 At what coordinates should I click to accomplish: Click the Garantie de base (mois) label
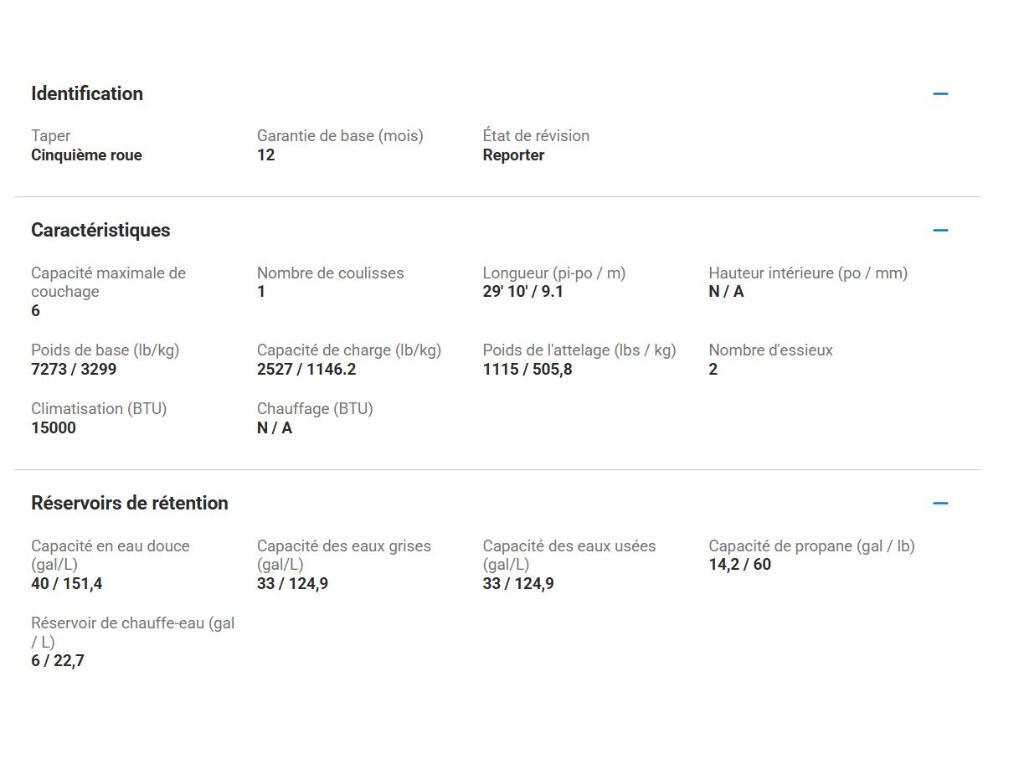point(340,136)
